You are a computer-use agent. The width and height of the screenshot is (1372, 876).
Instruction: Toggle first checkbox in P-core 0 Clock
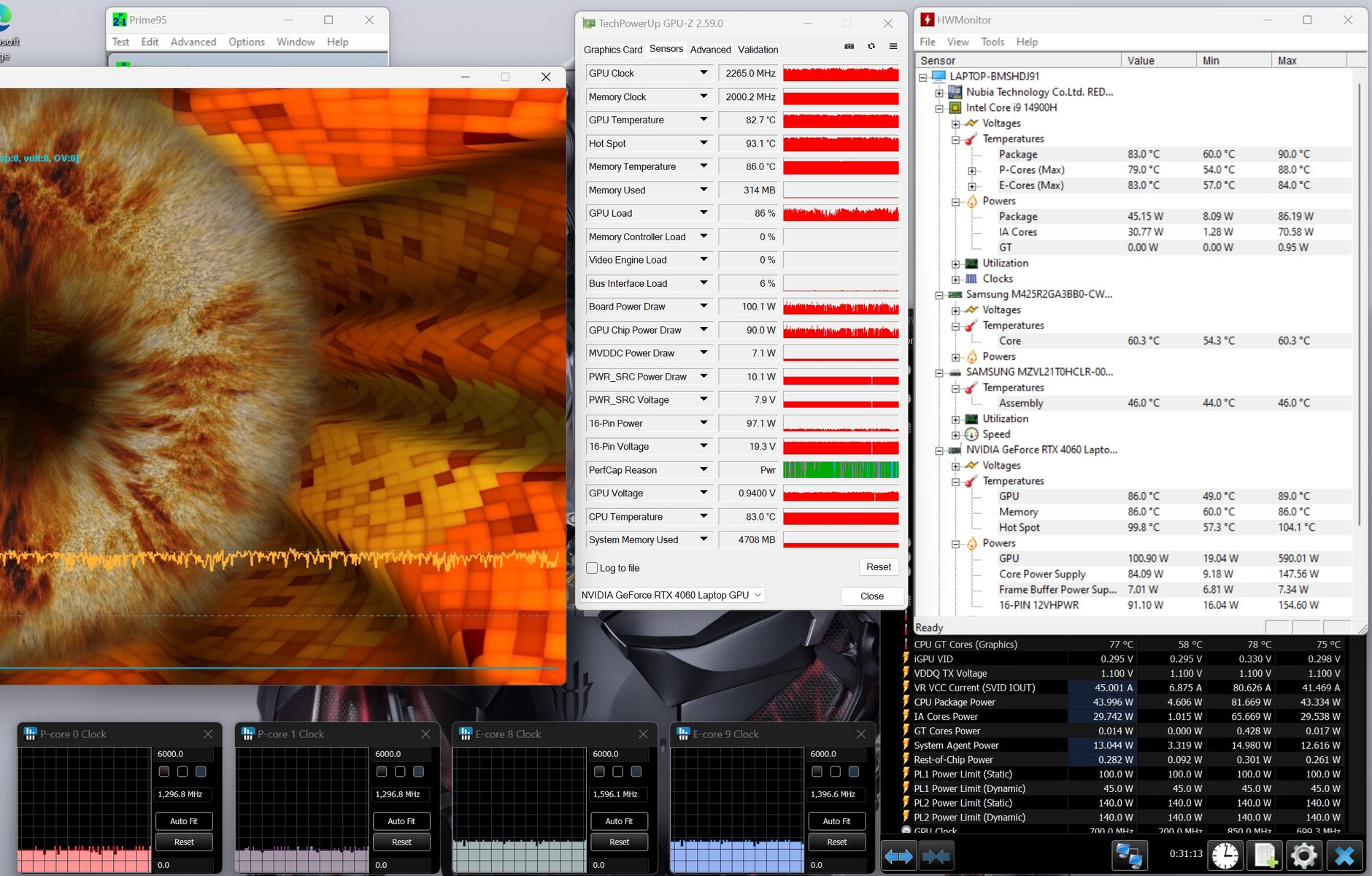[x=164, y=772]
